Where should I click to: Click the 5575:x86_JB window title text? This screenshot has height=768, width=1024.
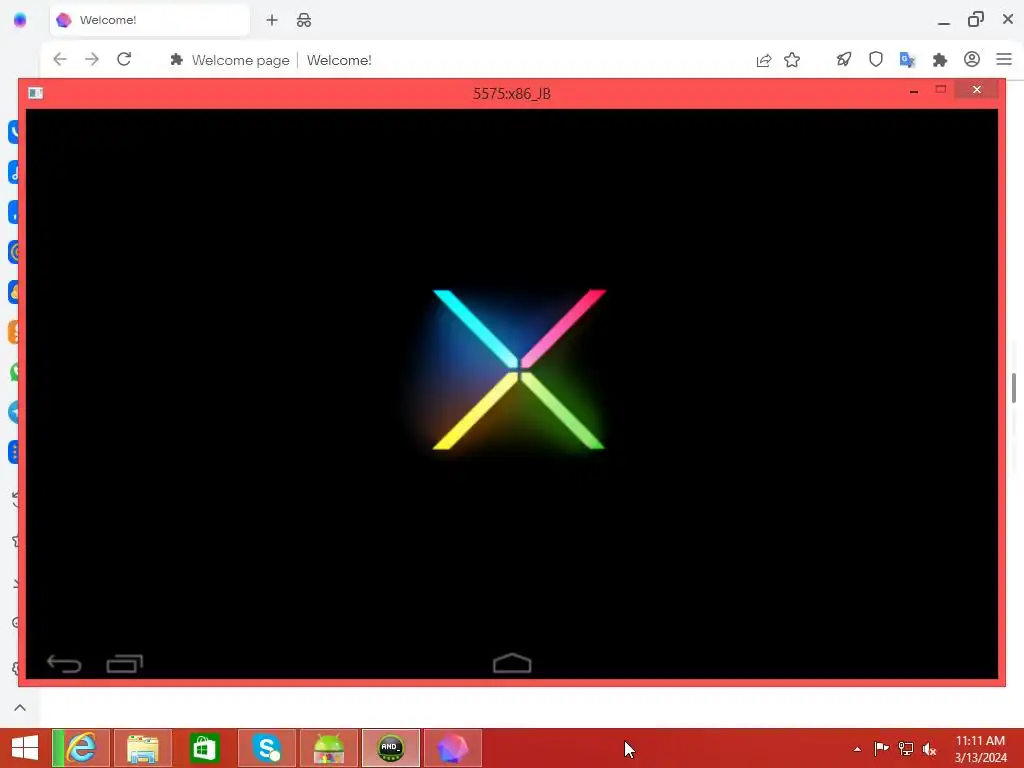(x=512, y=93)
